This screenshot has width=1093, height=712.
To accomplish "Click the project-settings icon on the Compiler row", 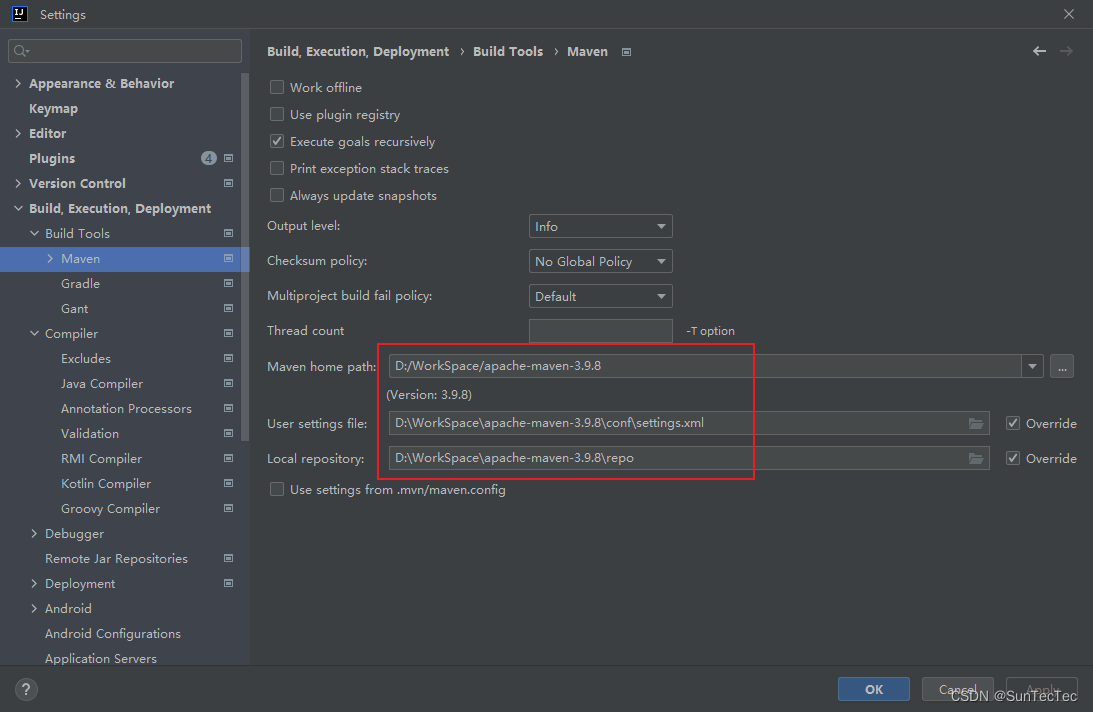I will pyautogui.click(x=228, y=333).
